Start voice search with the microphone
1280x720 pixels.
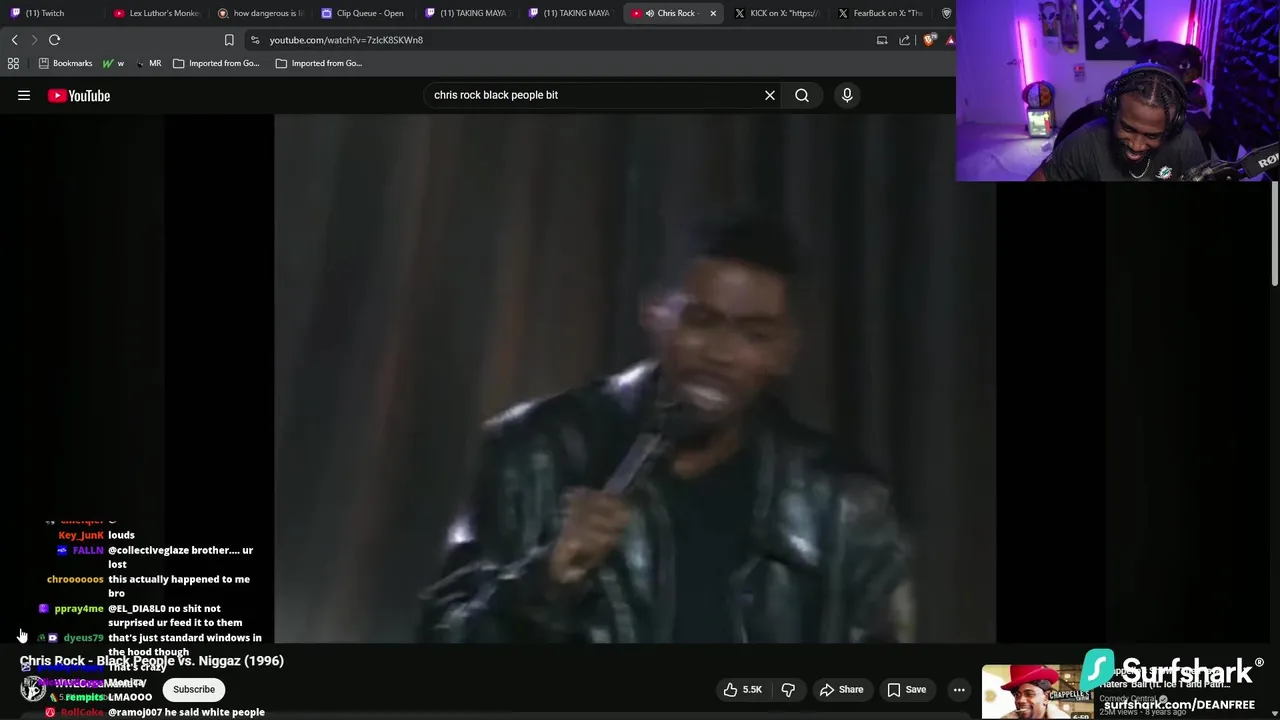pos(847,95)
